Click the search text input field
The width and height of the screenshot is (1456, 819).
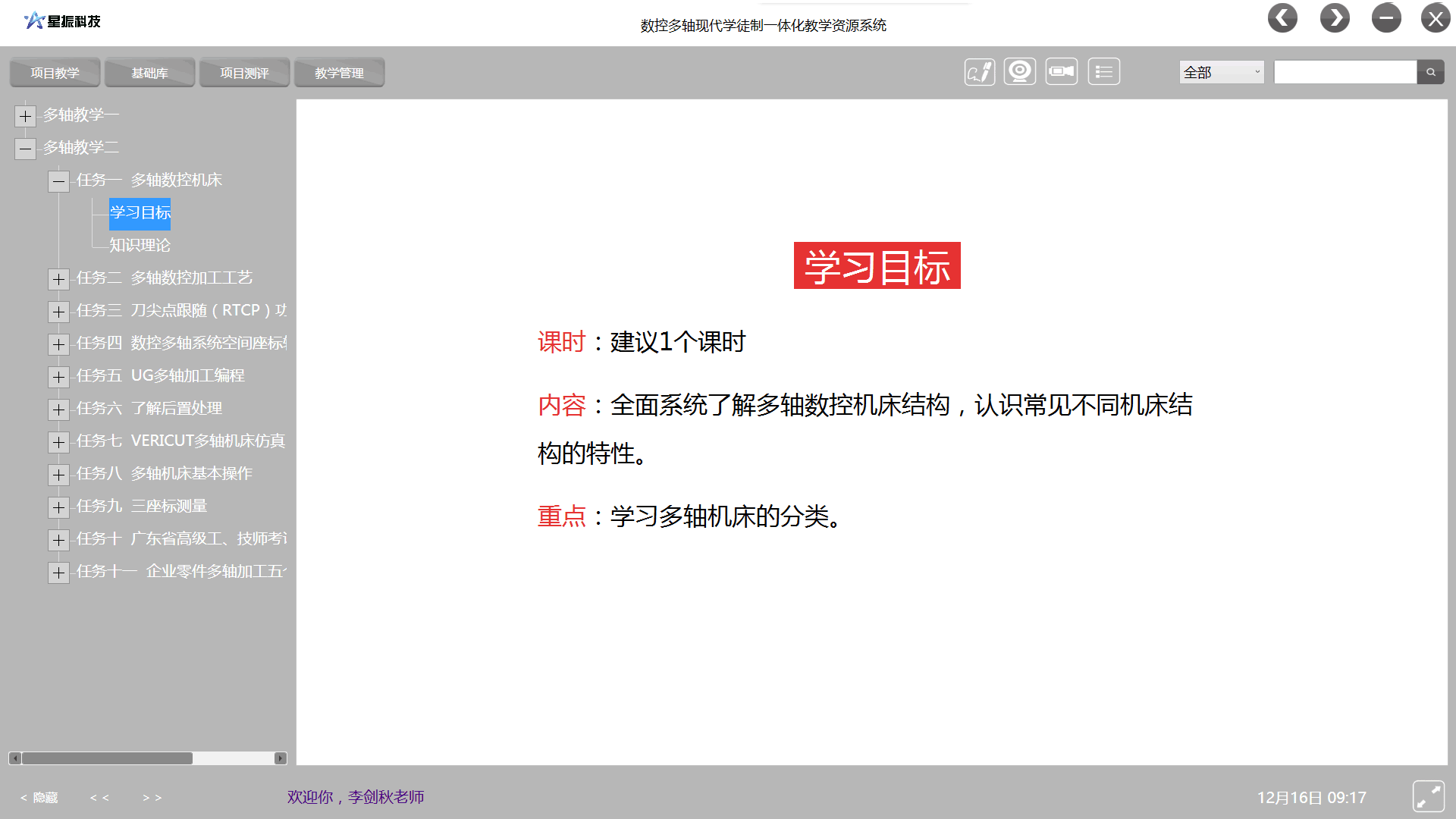point(1345,72)
